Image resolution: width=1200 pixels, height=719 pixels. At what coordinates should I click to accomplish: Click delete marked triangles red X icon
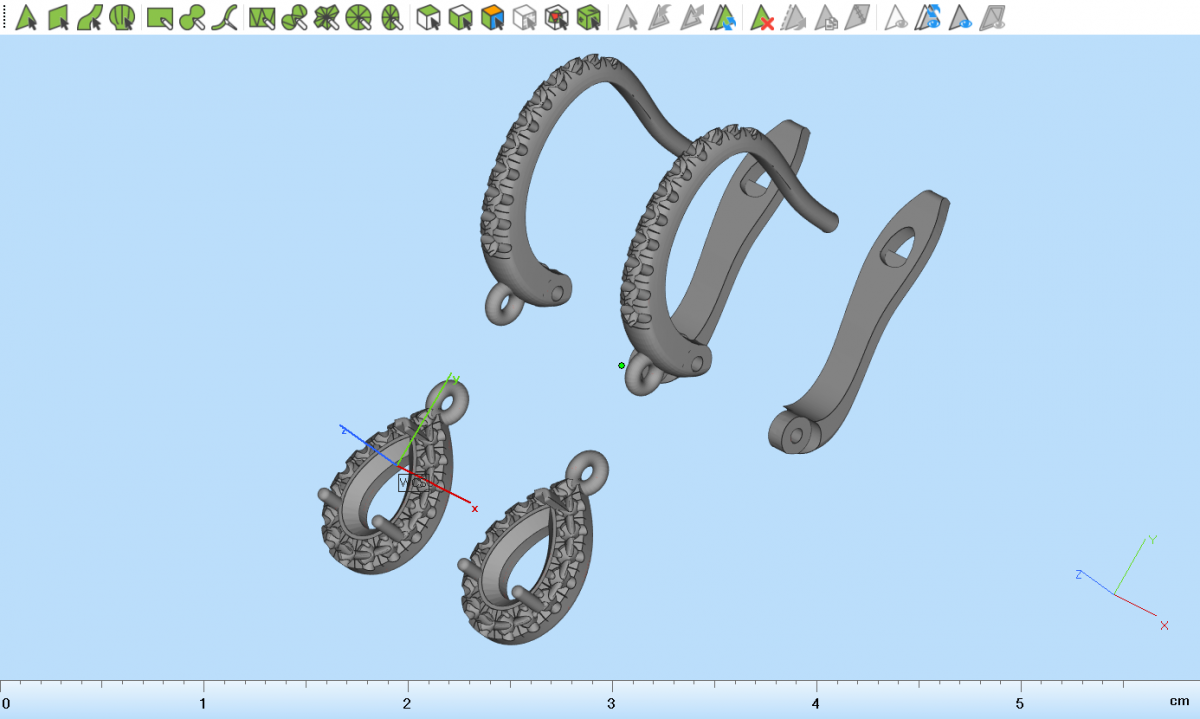(763, 17)
